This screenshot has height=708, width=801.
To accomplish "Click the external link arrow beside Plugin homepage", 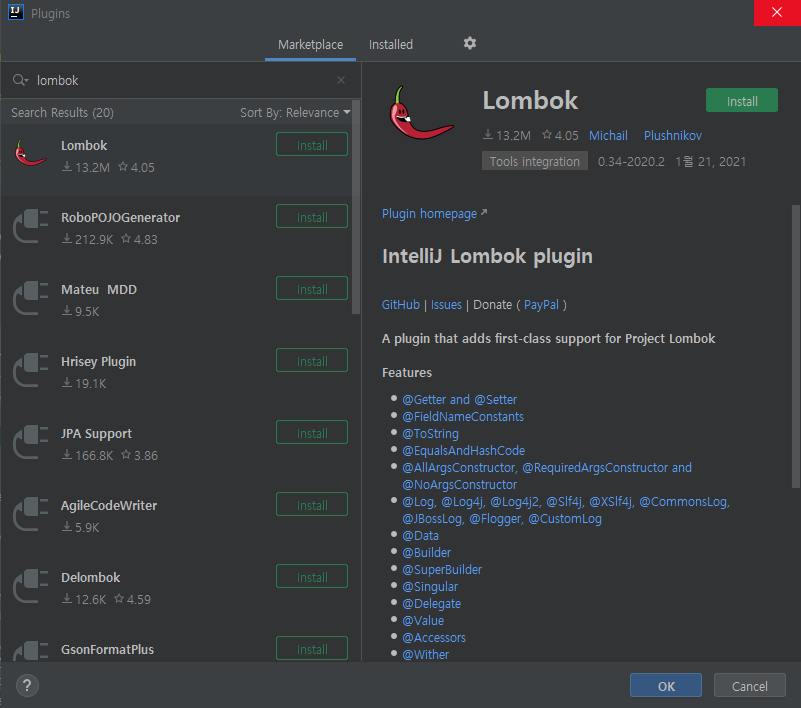I will [x=484, y=212].
